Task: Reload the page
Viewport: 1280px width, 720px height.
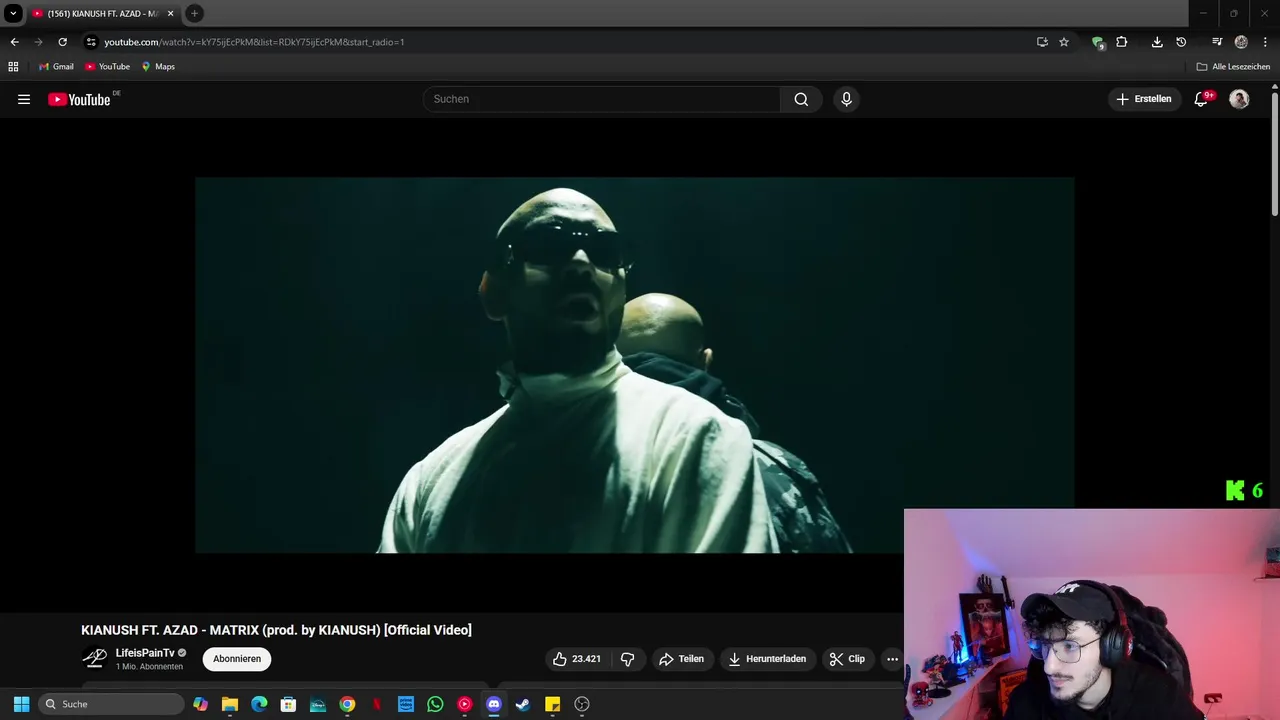Action: (62, 42)
